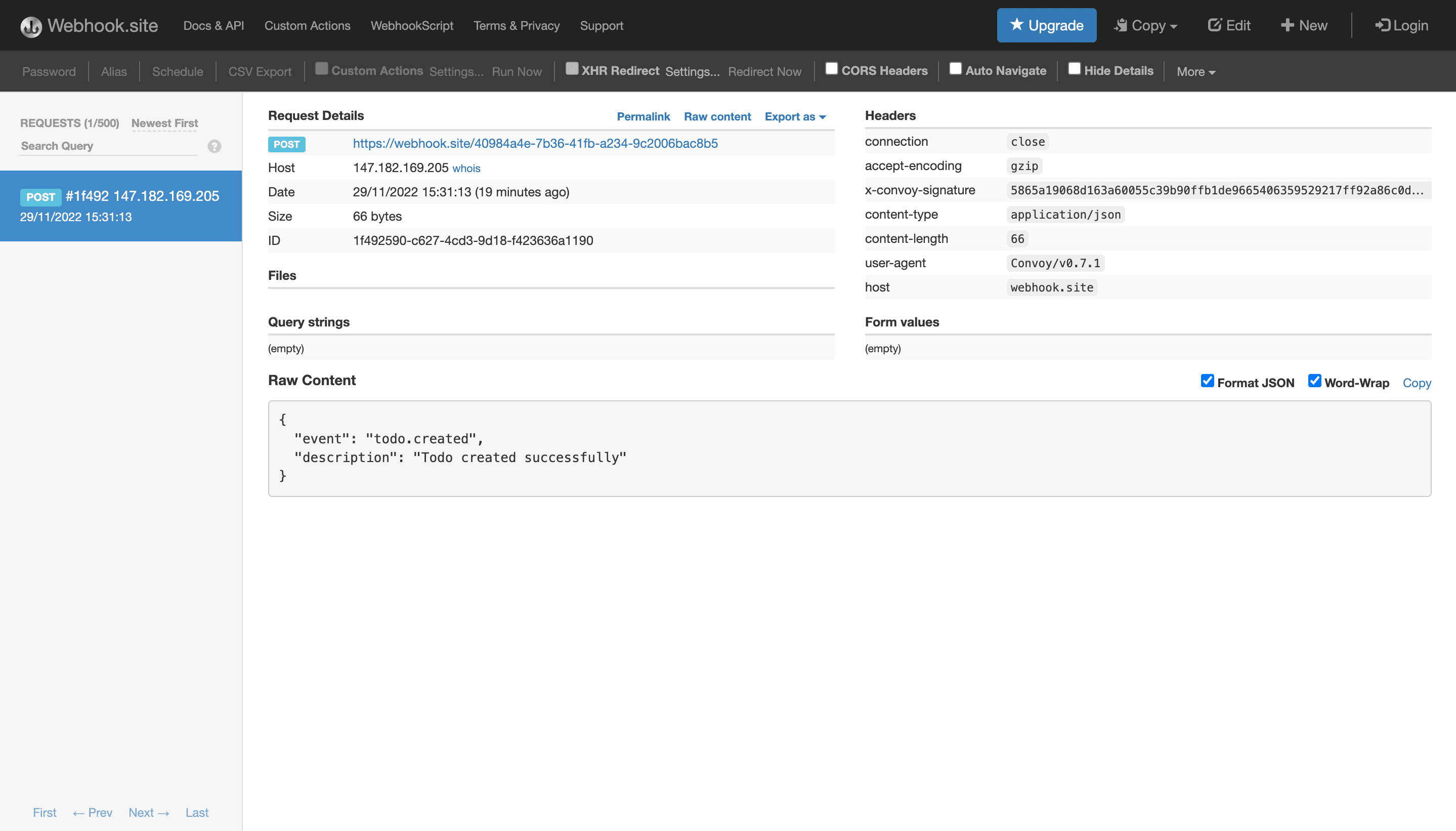This screenshot has width=1456, height=831.
Task: Click the star Upgrade button
Action: (x=1046, y=25)
